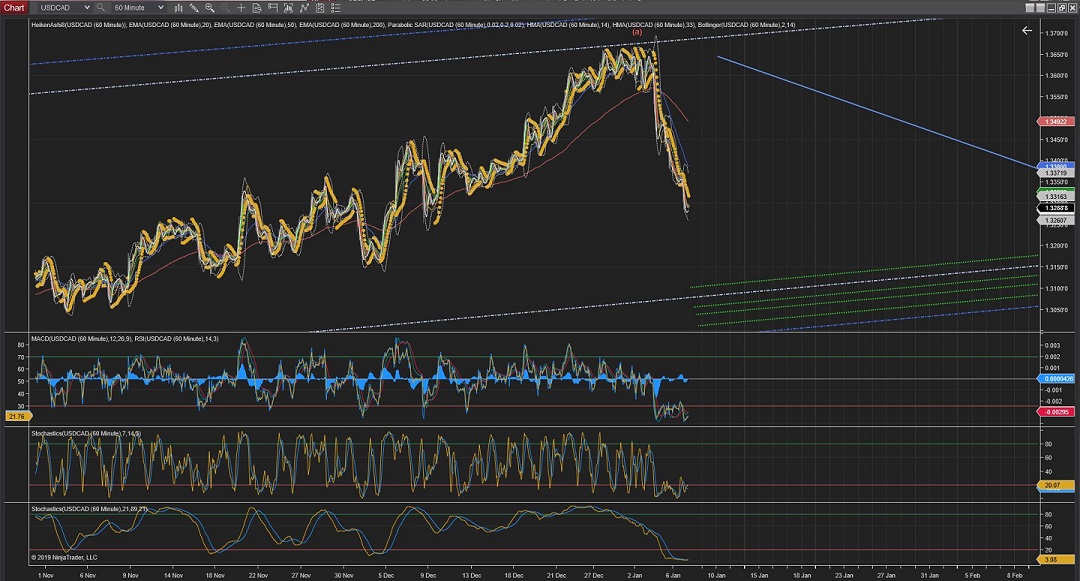Viewport: 1080px width, 581px height.
Task: Enable the crosshair cursor tool
Action: (x=243, y=7)
